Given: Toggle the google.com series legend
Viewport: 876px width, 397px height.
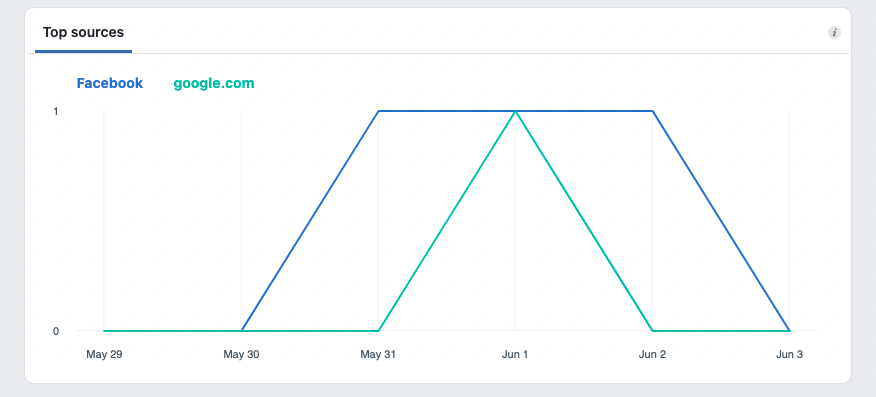Looking at the screenshot, I should [214, 83].
